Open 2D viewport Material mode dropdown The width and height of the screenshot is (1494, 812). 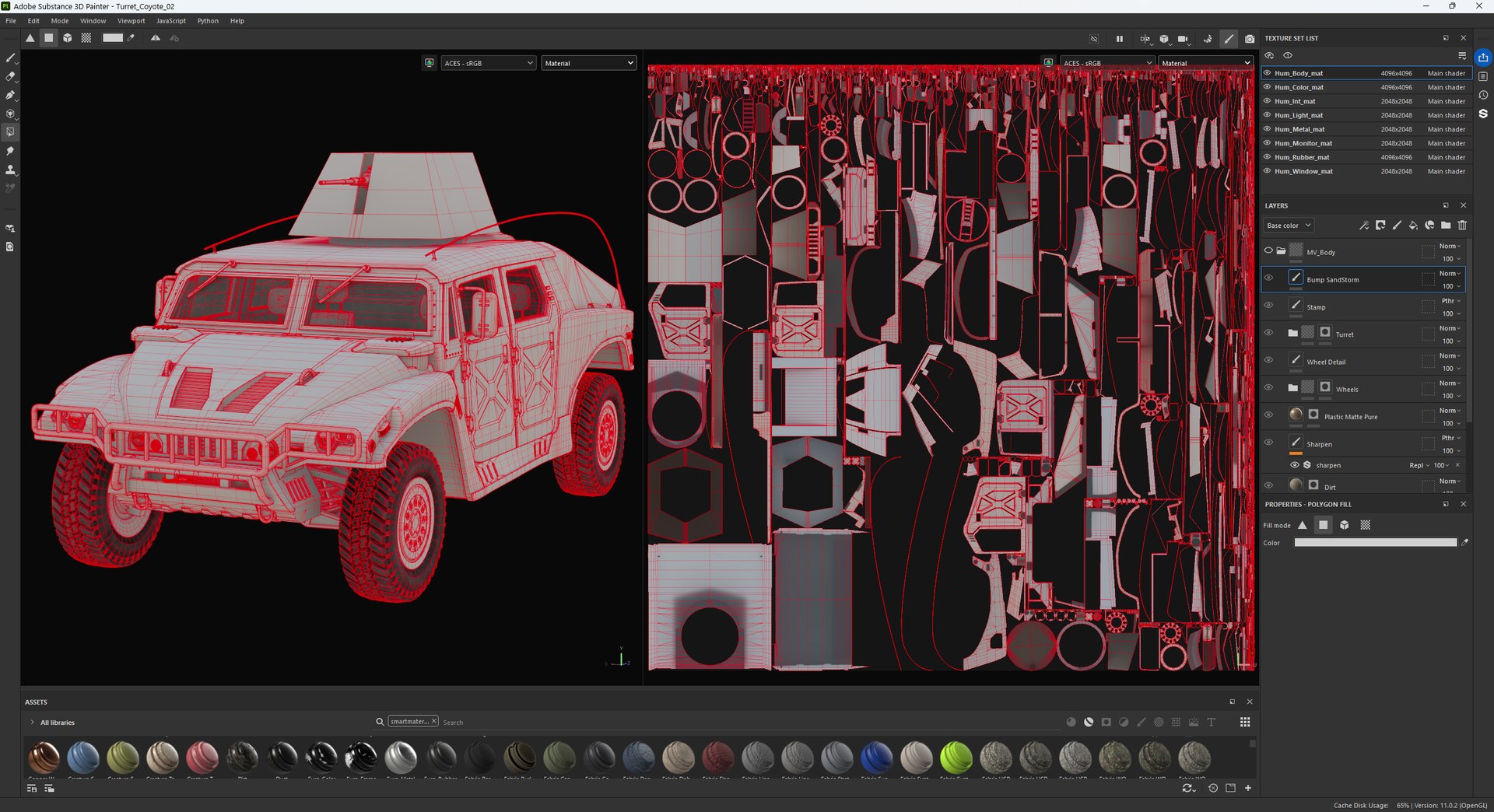click(x=1206, y=63)
